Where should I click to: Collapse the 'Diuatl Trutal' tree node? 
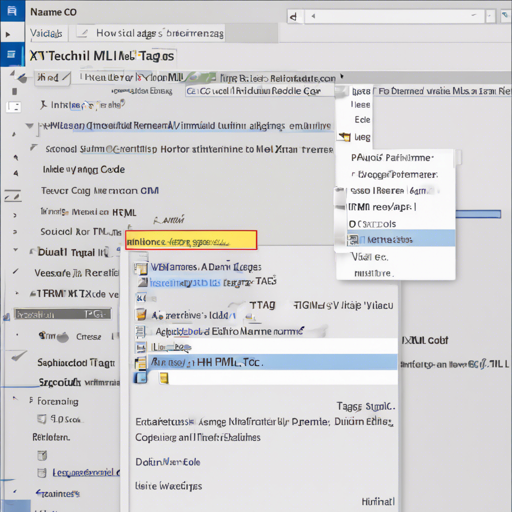15,249
